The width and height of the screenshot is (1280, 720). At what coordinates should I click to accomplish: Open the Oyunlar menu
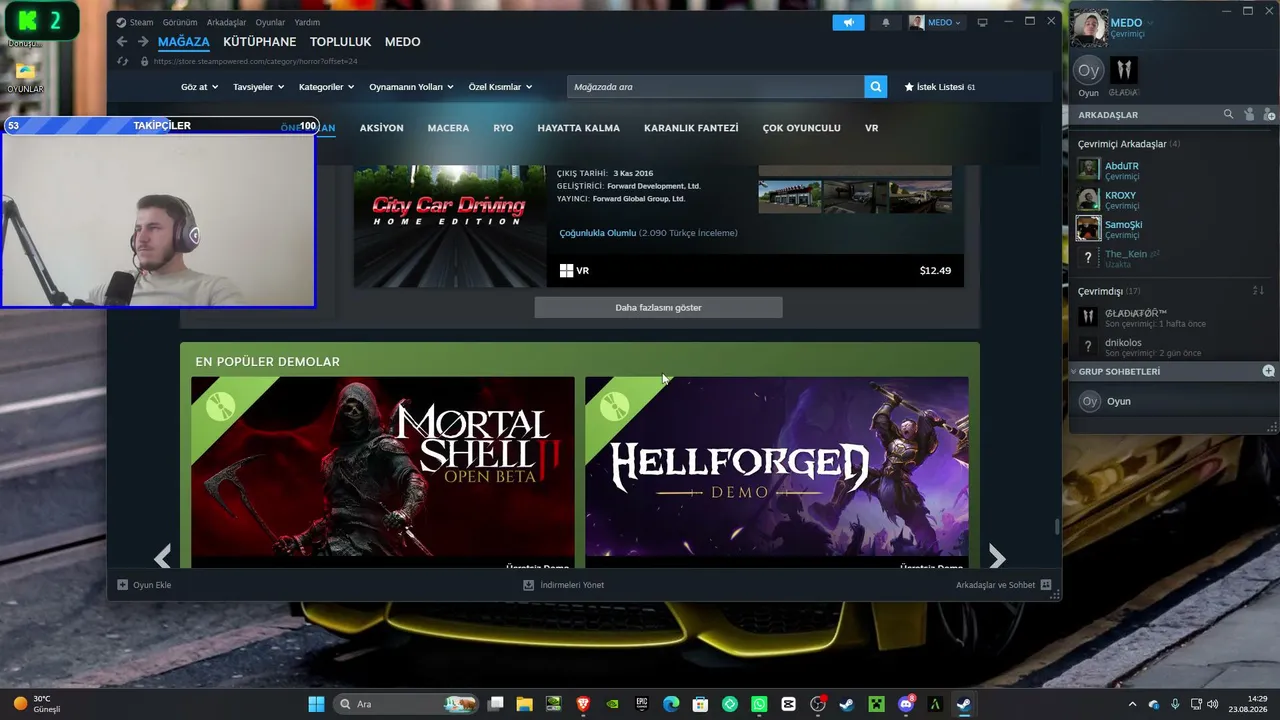[270, 22]
